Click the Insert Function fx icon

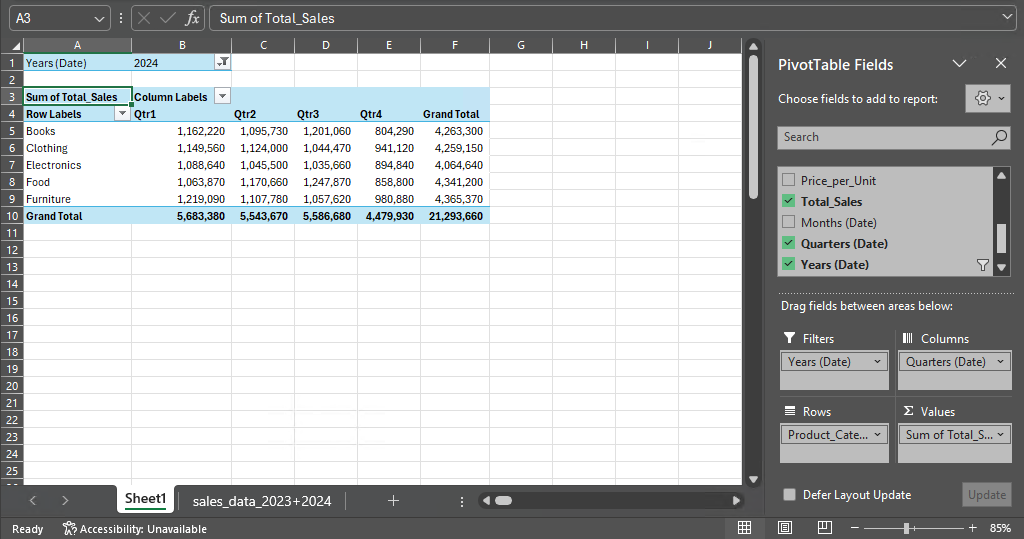(x=193, y=18)
